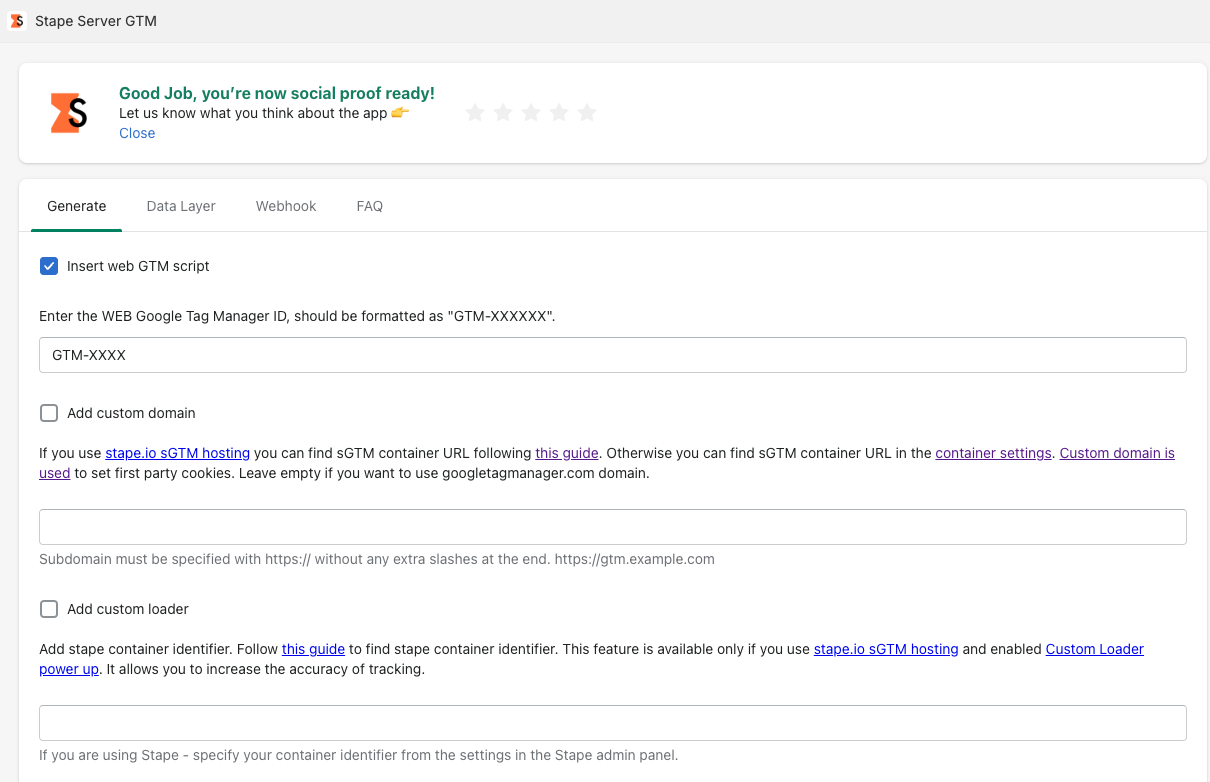Image resolution: width=1210 pixels, height=782 pixels.
Task: Open the Generate tab
Action: [77, 206]
